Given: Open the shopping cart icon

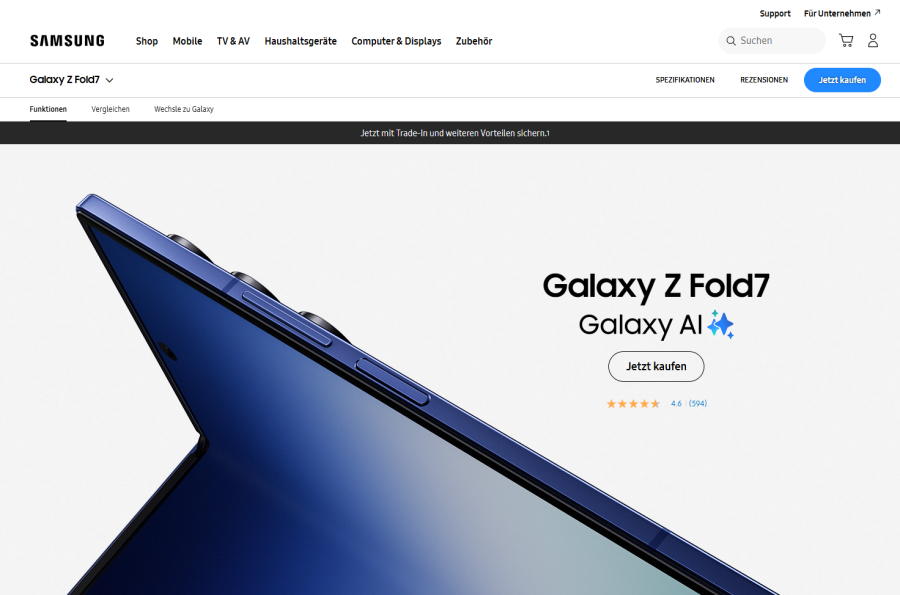Looking at the screenshot, I should click(x=846, y=40).
